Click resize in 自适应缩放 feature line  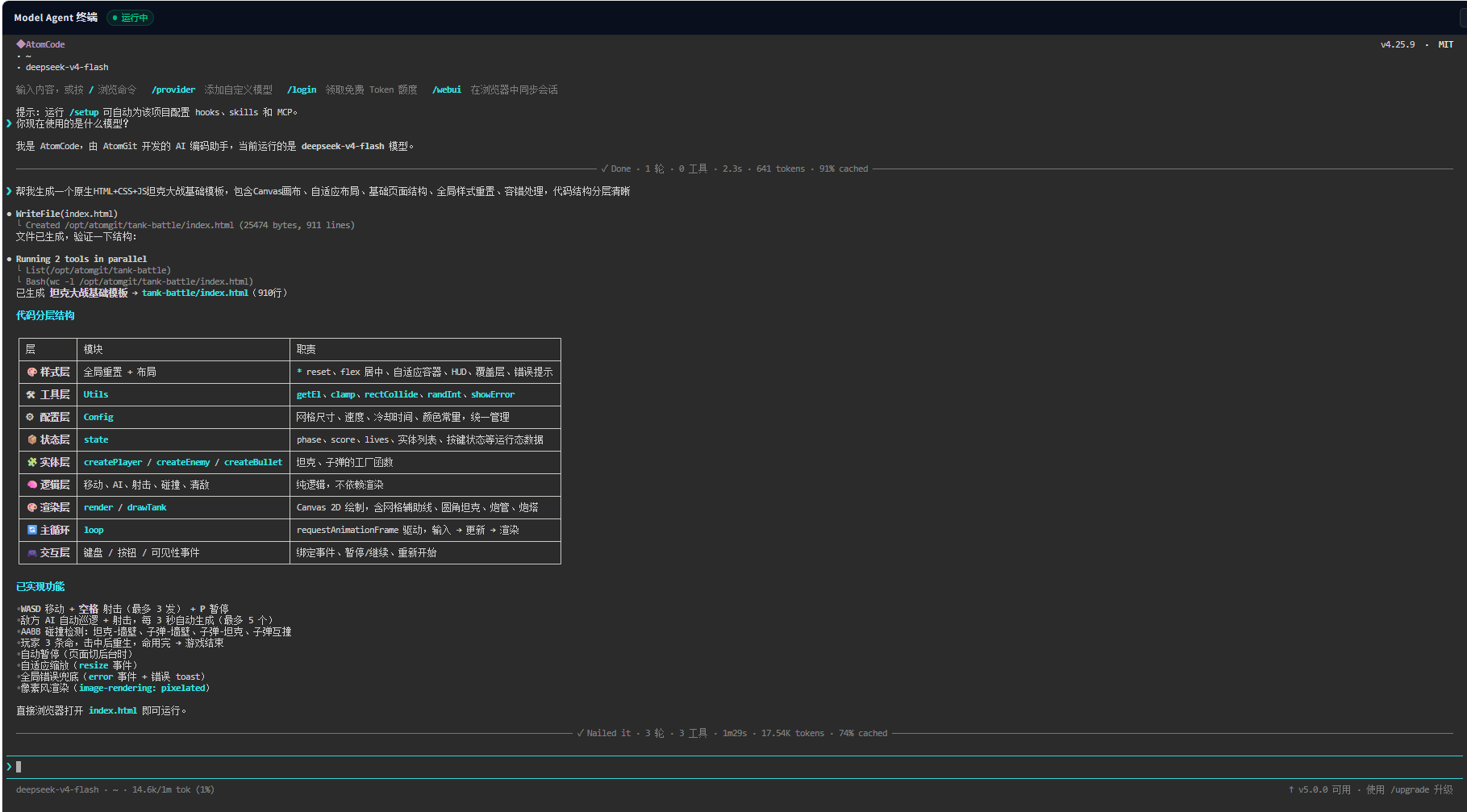click(x=94, y=665)
